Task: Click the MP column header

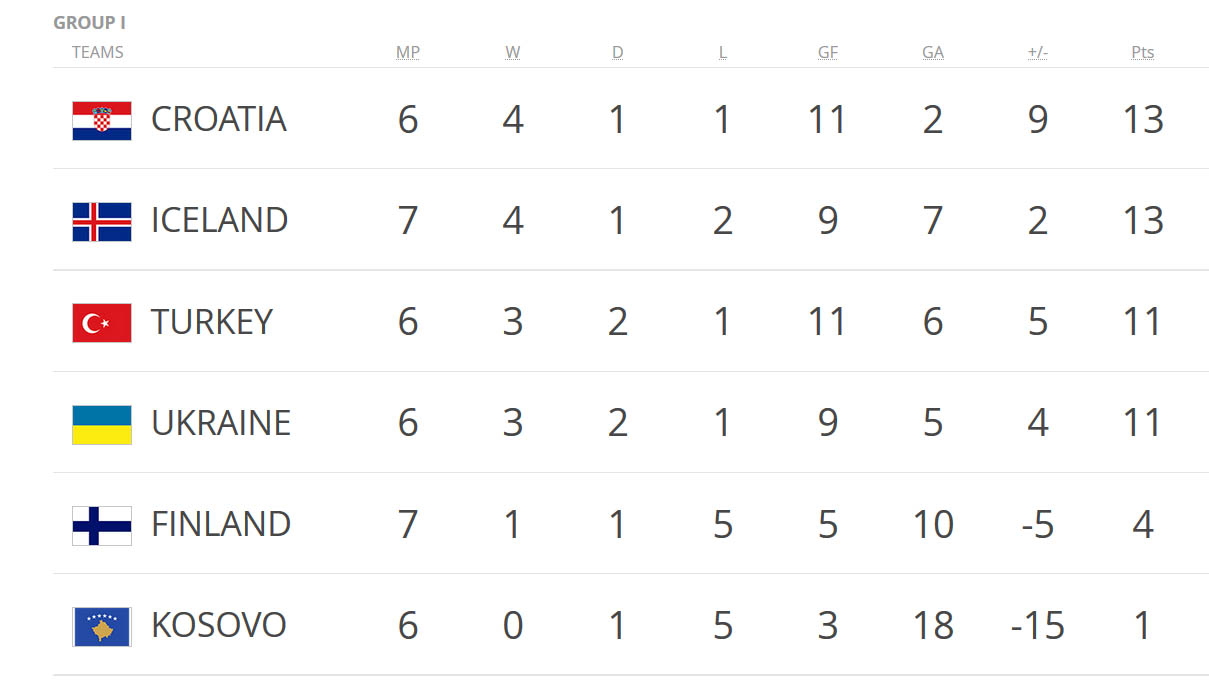Action: [408, 53]
